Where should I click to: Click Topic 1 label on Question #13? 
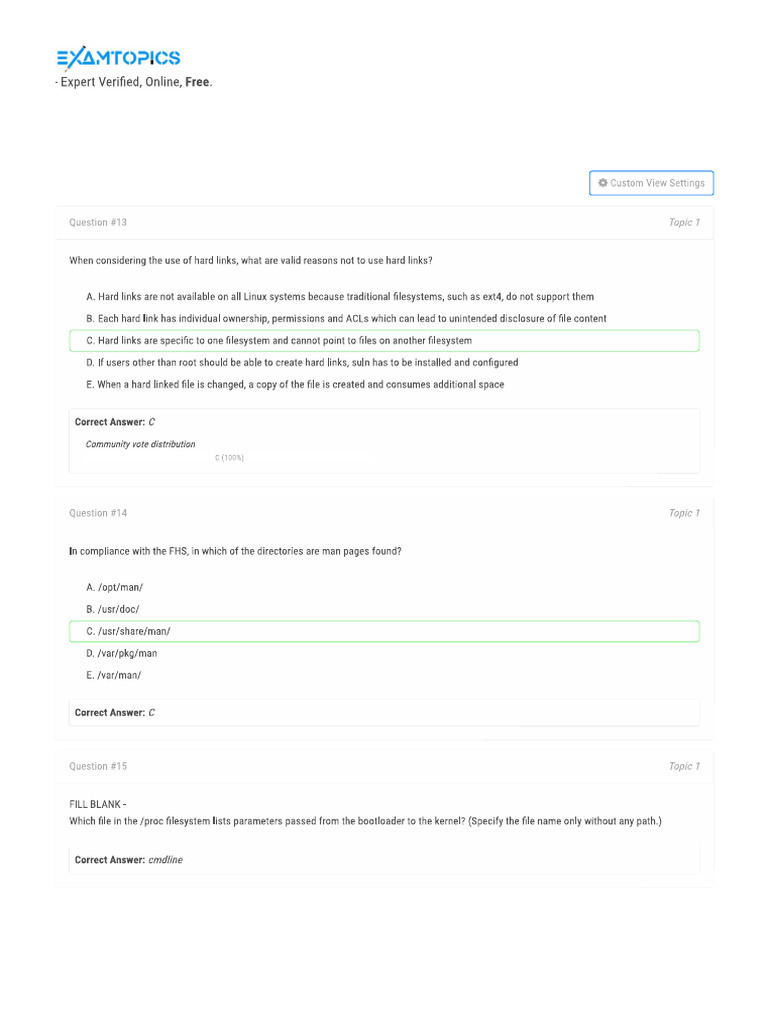[684, 223]
